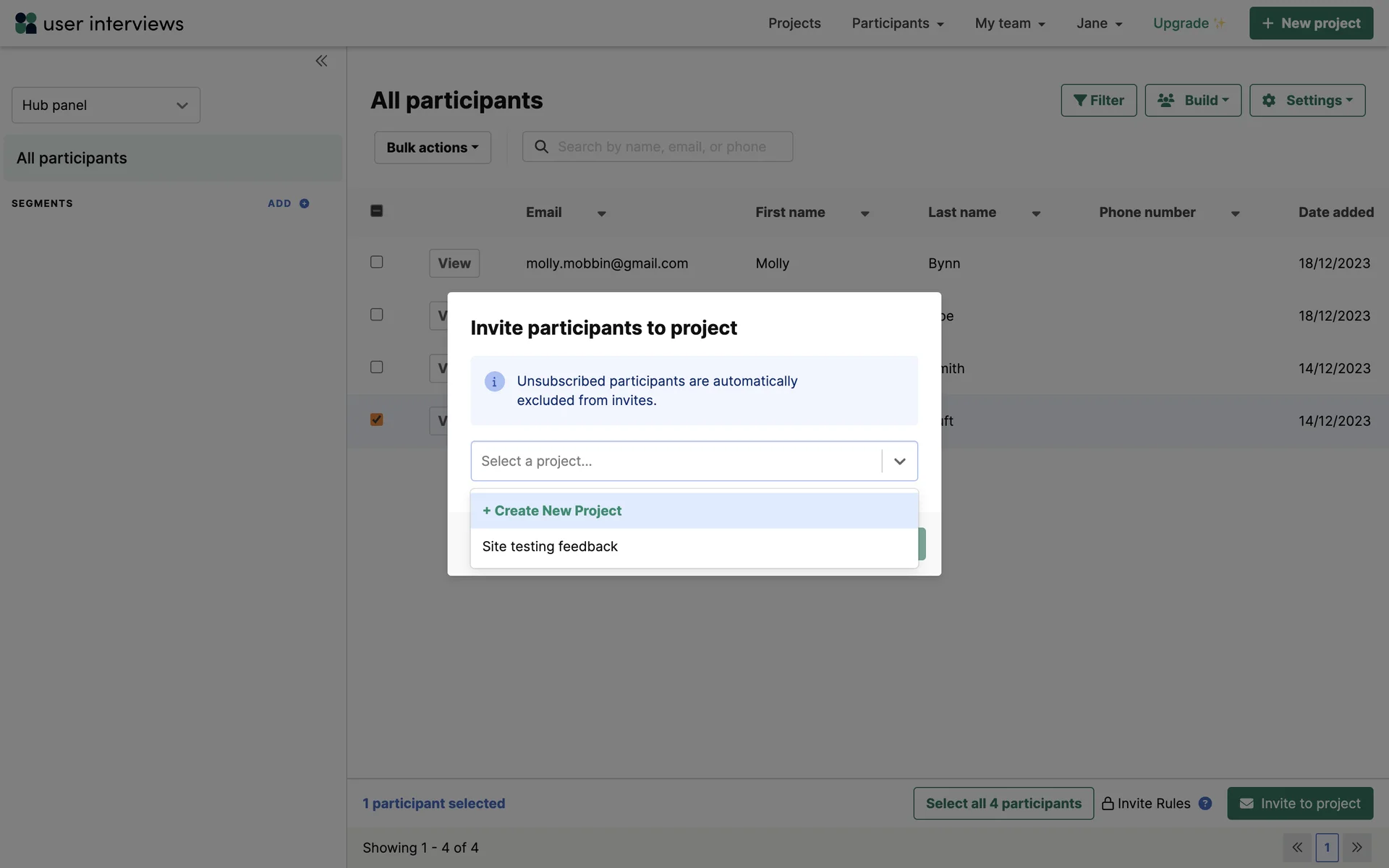Toggle the select-all checkbox in table header
This screenshot has width=1389, height=868.
pos(376,210)
